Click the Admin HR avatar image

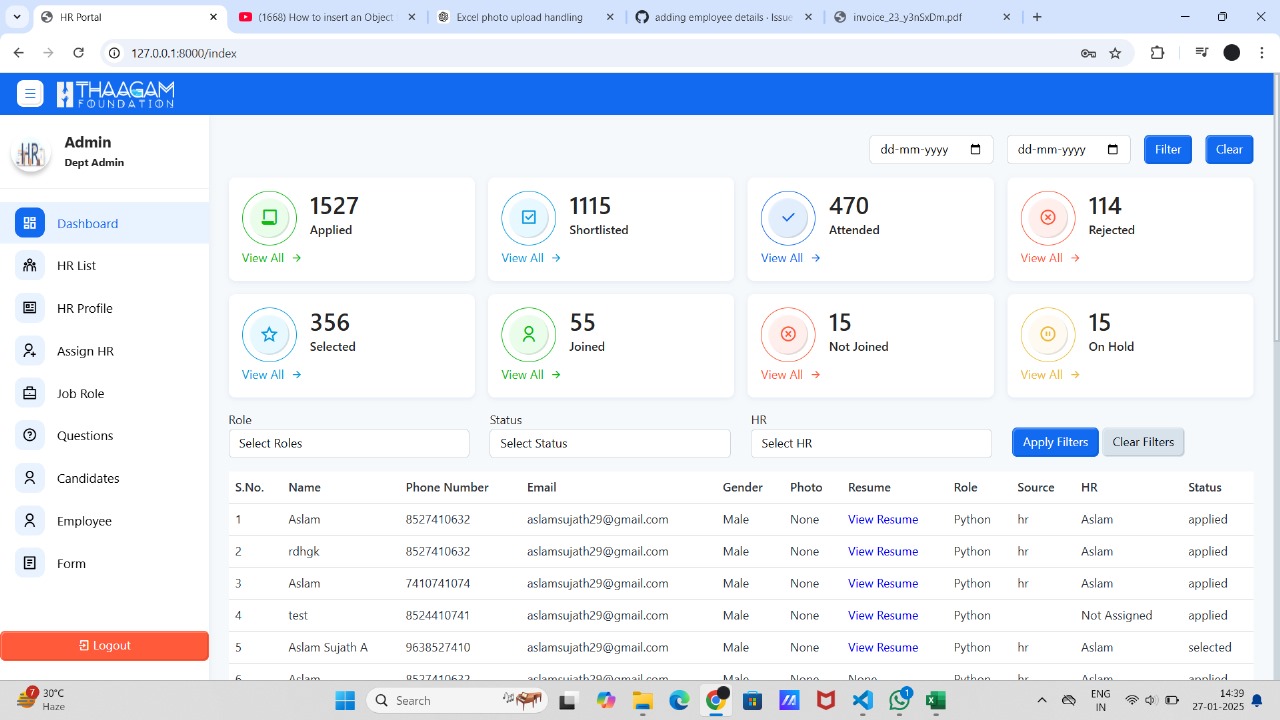[31, 153]
